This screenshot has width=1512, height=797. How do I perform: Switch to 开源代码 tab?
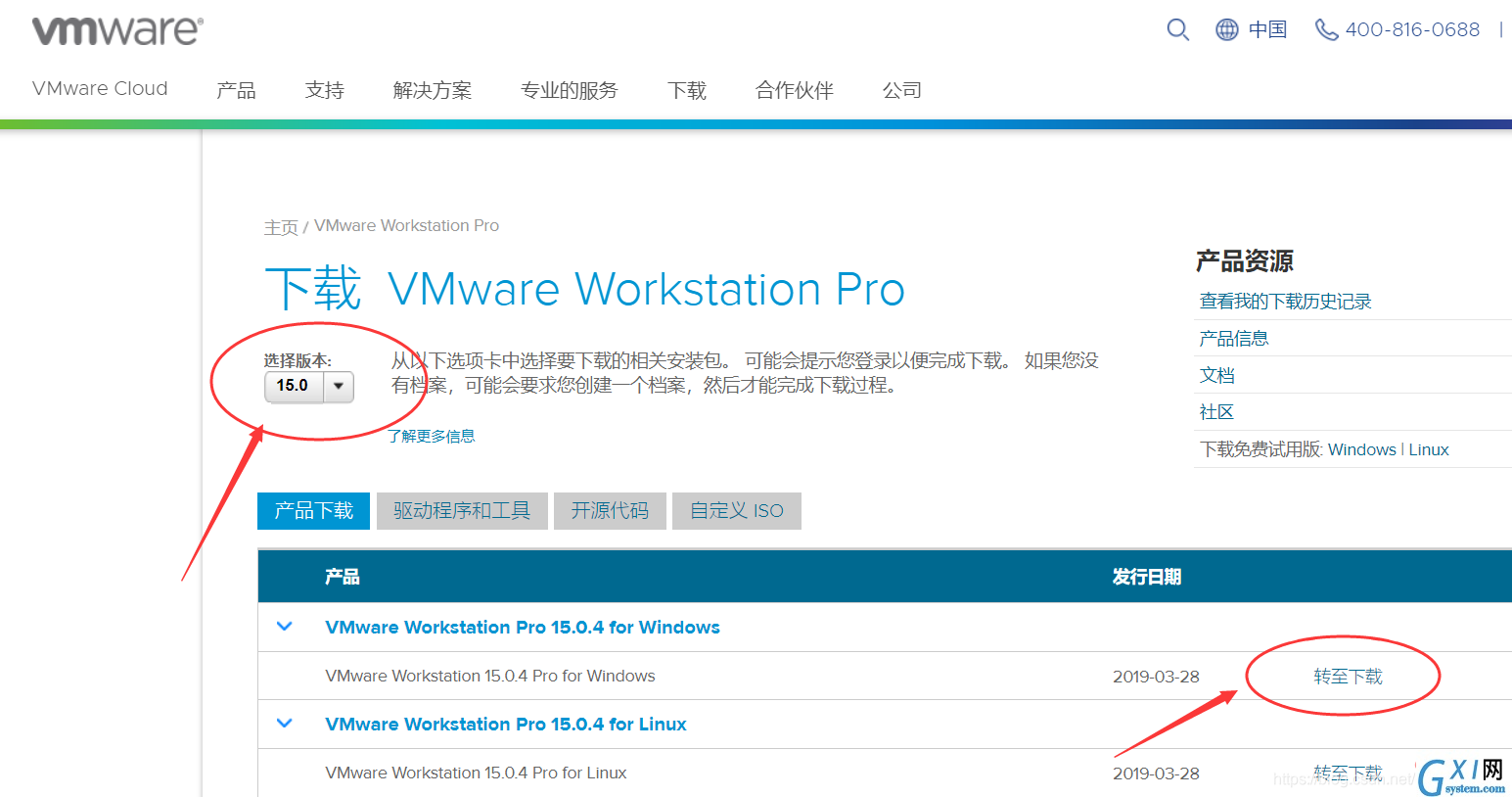point(610,511)
